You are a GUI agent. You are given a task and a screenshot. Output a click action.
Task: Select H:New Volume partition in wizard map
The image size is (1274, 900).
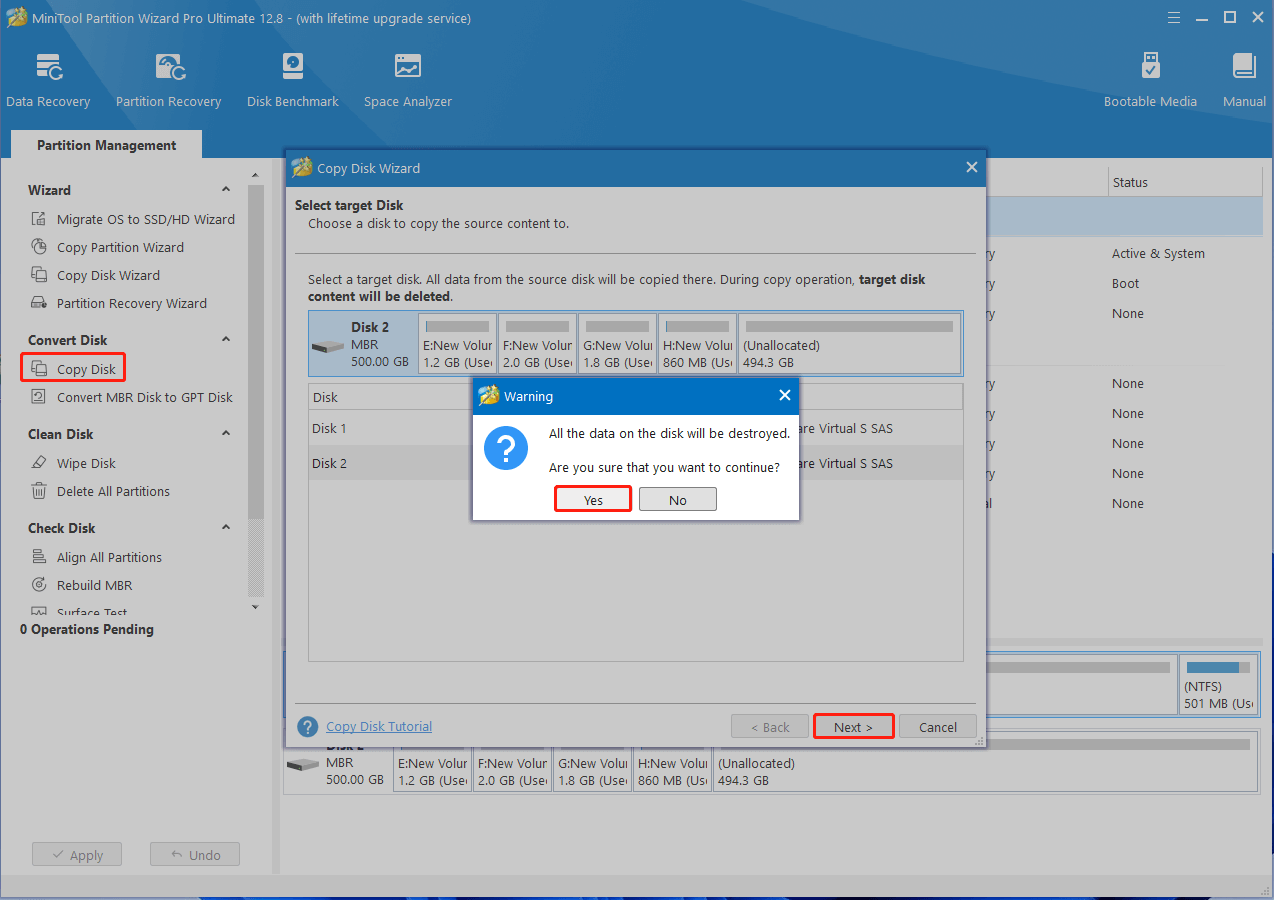tap(697, 343)
